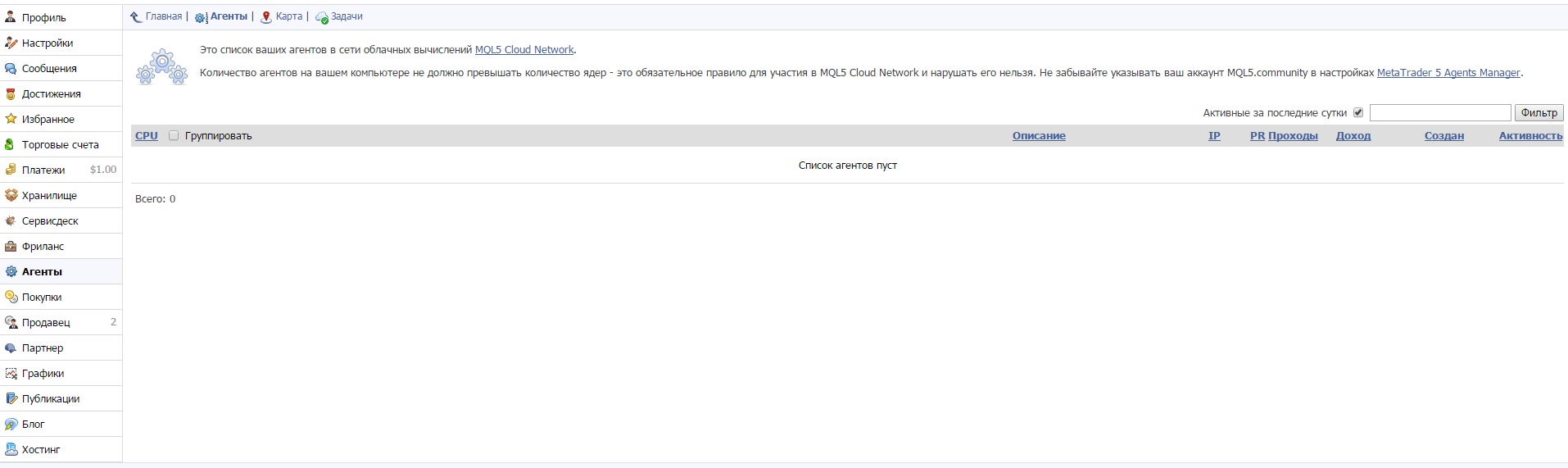1568x468 pixels.
Task: Open the Платежи coins icon
Action: [x=11, y=170]
